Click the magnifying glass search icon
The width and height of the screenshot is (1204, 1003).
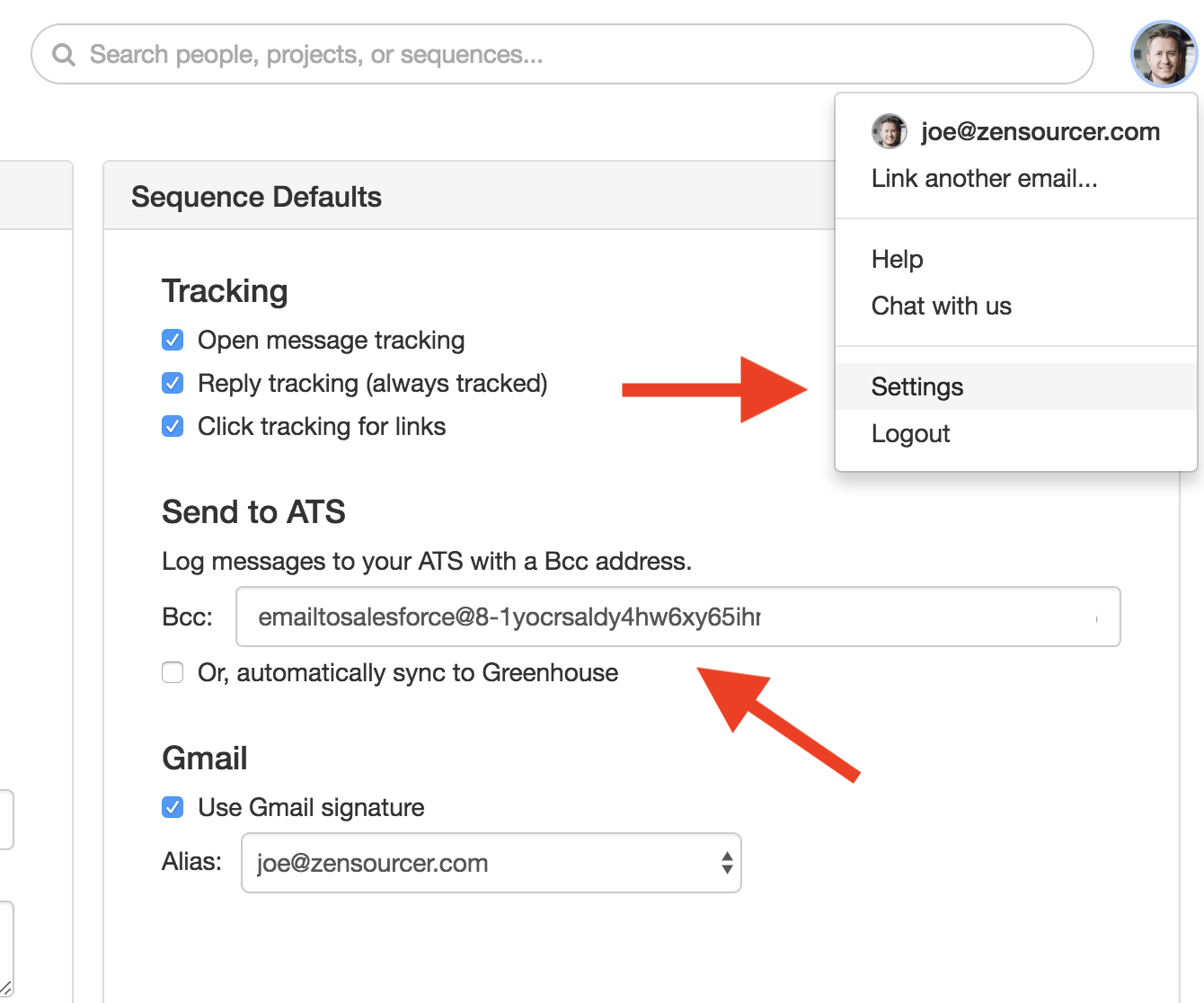click(64, 55)
